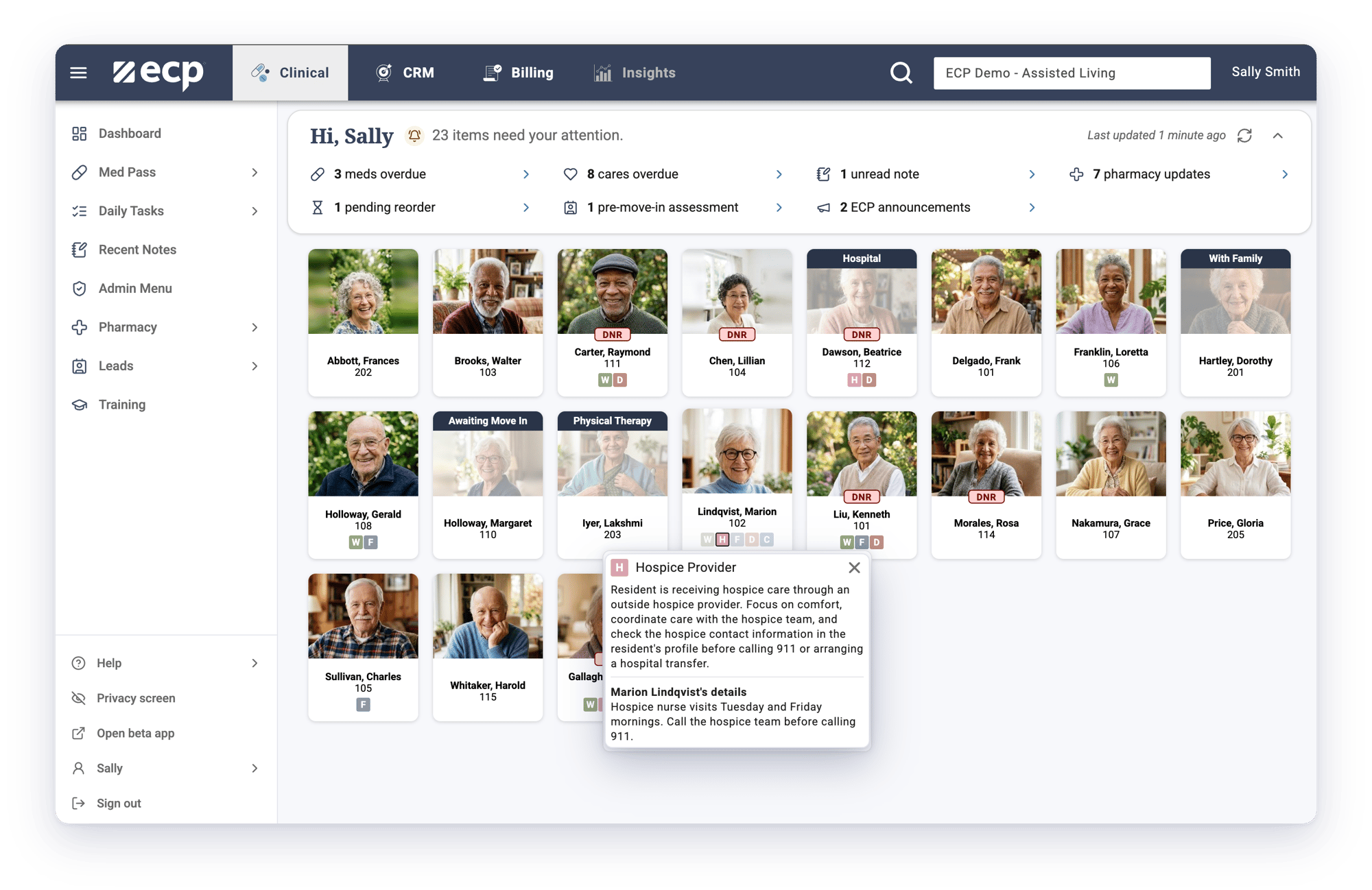Open the beta app link
The height and width of the screenshot is (890, 1372).
(166, 733)
